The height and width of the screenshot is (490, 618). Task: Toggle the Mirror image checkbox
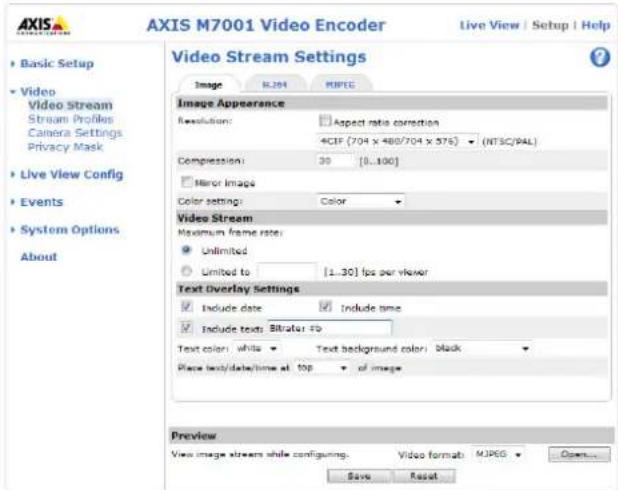pos(186,182)
